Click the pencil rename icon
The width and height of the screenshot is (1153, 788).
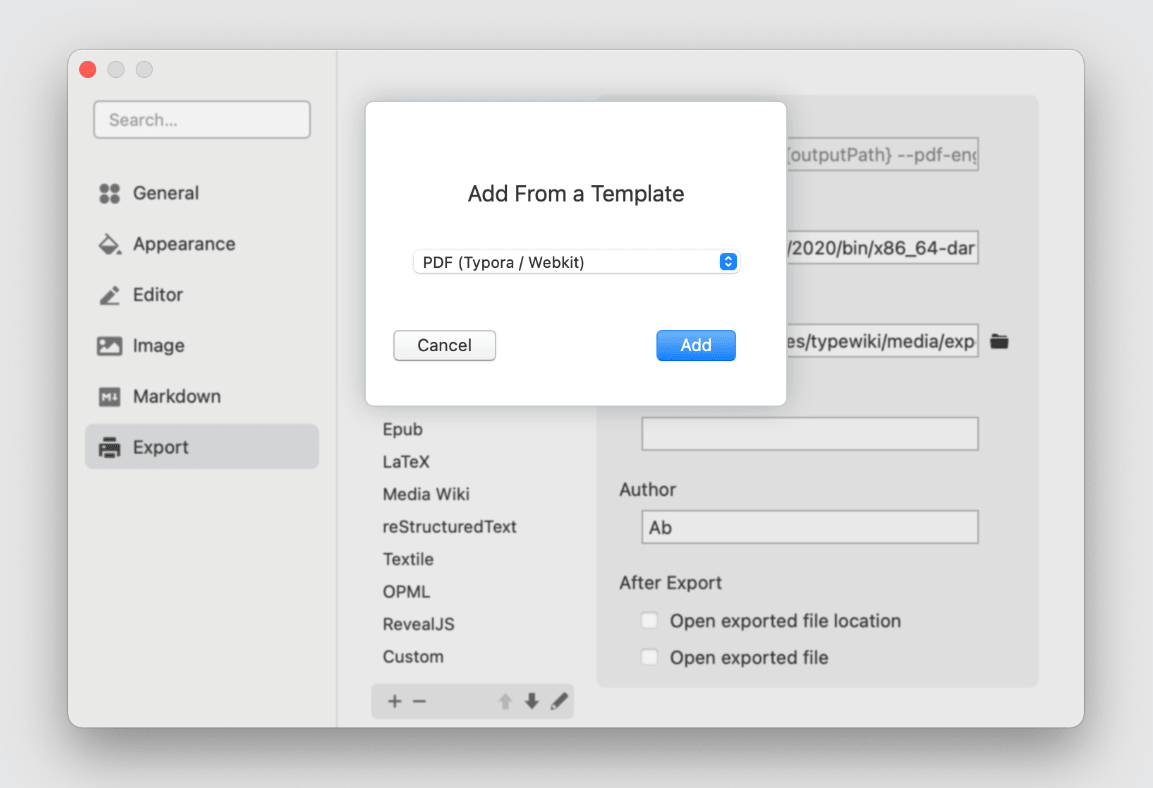[559, 702]
